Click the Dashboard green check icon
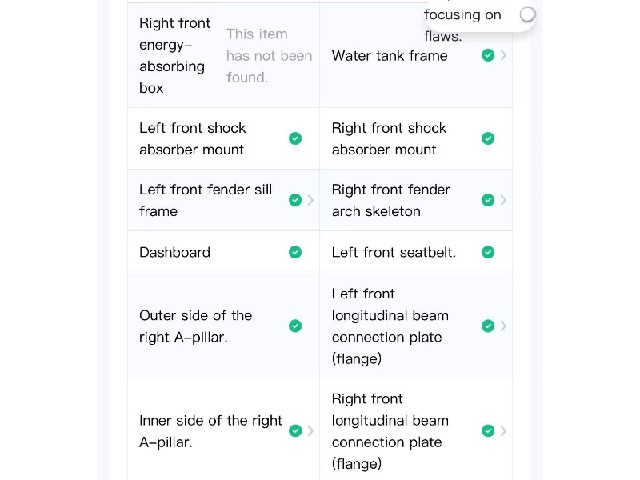 click(296, 252)
